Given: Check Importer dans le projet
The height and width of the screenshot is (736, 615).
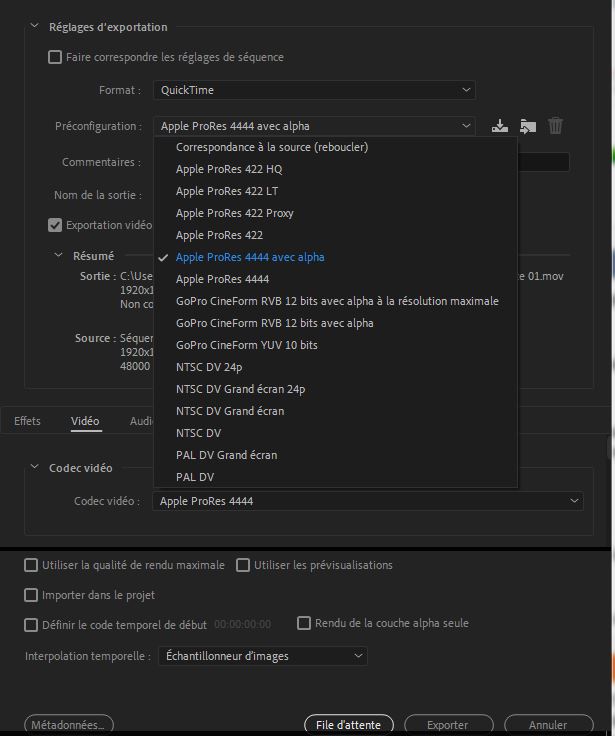Looking at the screenshot, I should coord(31,595).
